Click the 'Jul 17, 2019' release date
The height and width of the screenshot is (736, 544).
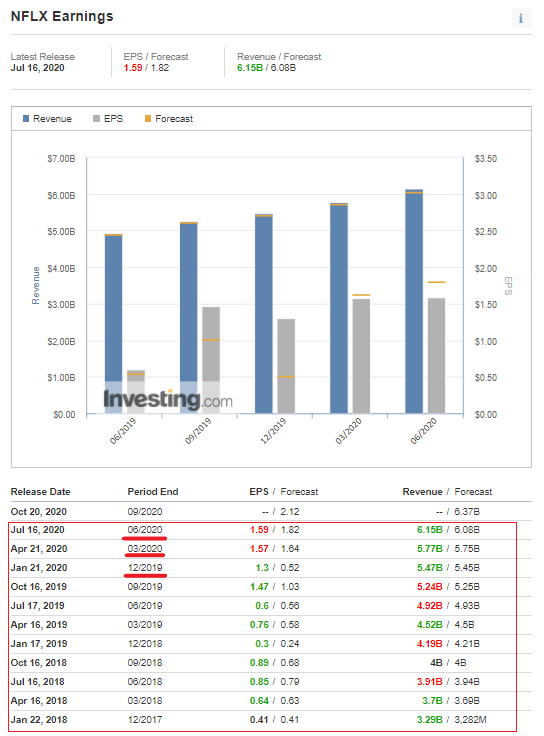(x=38, y=606)
